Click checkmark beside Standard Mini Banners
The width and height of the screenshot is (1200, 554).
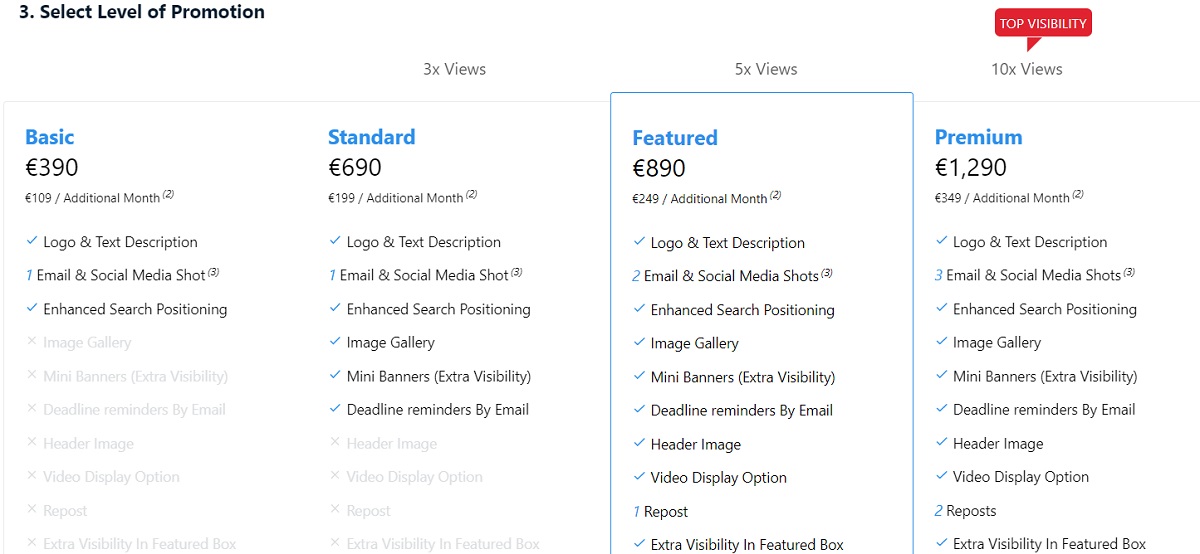click(335, 376)
